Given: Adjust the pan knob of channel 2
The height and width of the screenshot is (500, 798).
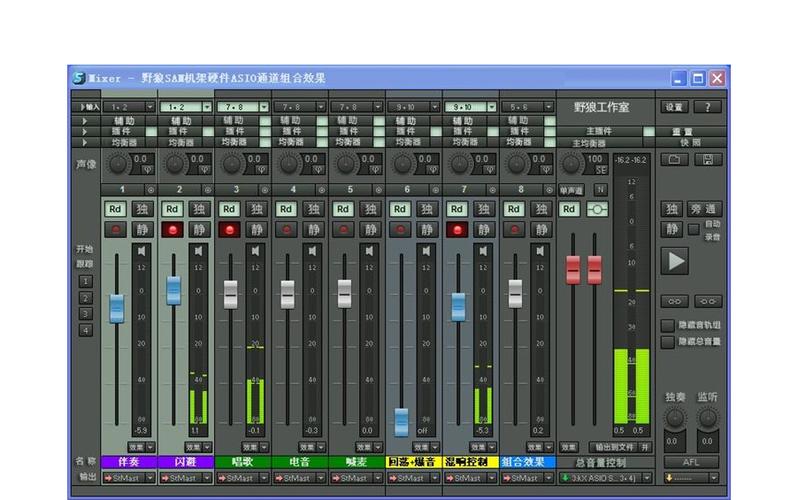Looking at the screenshot, I should (175, 164).
